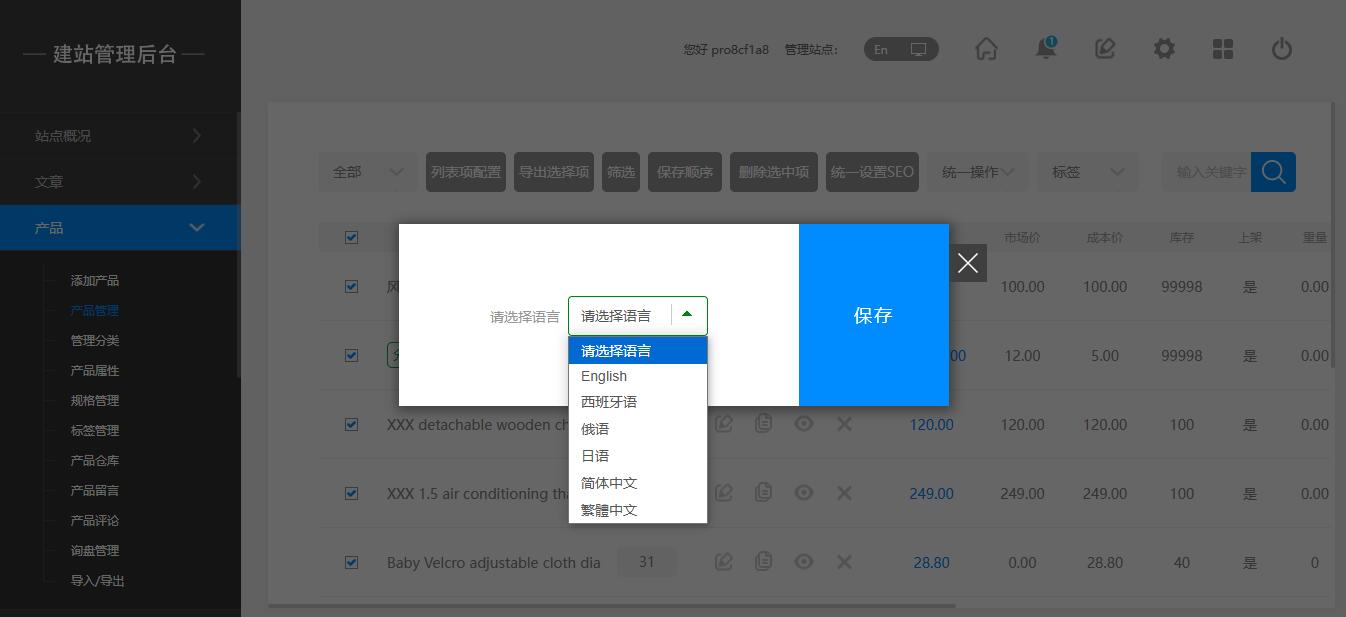The width and height of the screenshot is (1346, 617).
Task: Click the power logout icon
Action: [1282, 49]
